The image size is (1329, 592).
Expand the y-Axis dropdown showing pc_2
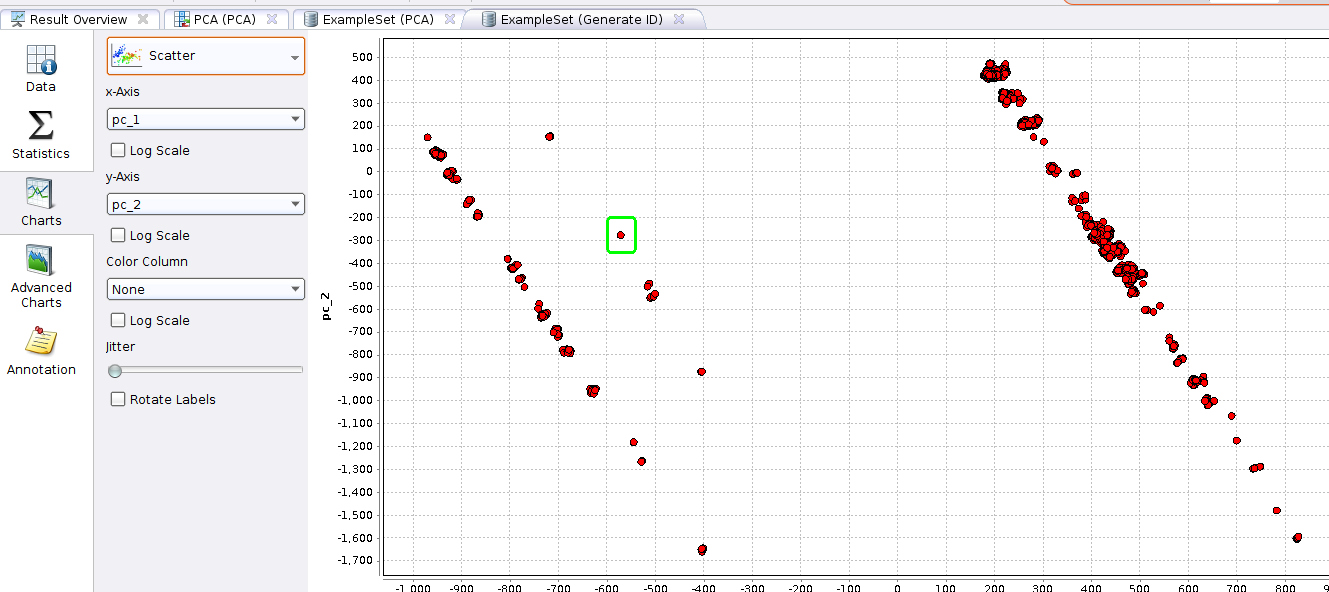tap(205, 203)
